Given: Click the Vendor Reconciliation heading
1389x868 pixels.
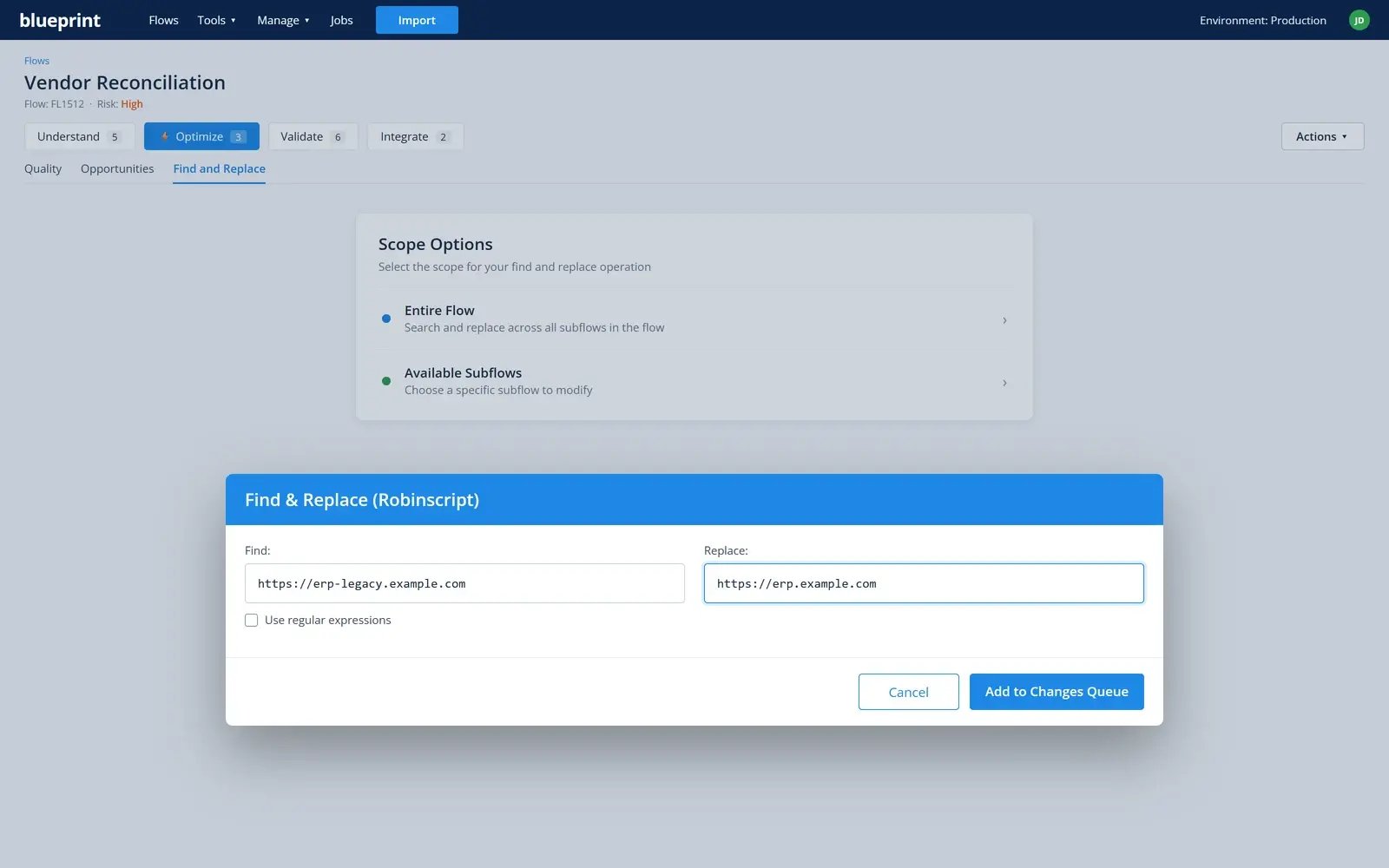Looking at the screenshot, I should pos(125,82).
